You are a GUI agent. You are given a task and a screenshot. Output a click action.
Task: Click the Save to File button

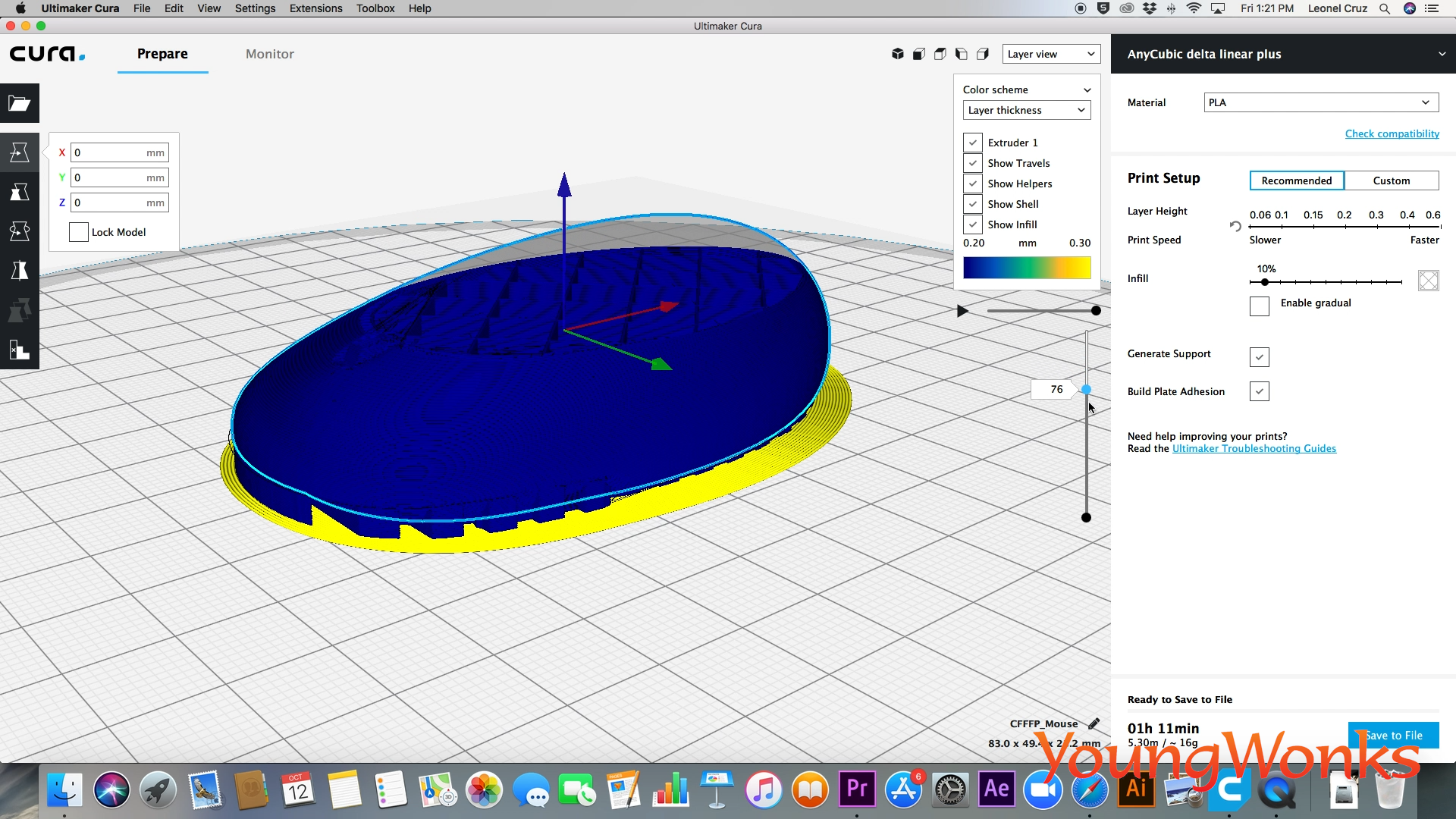coord(1393,735)
